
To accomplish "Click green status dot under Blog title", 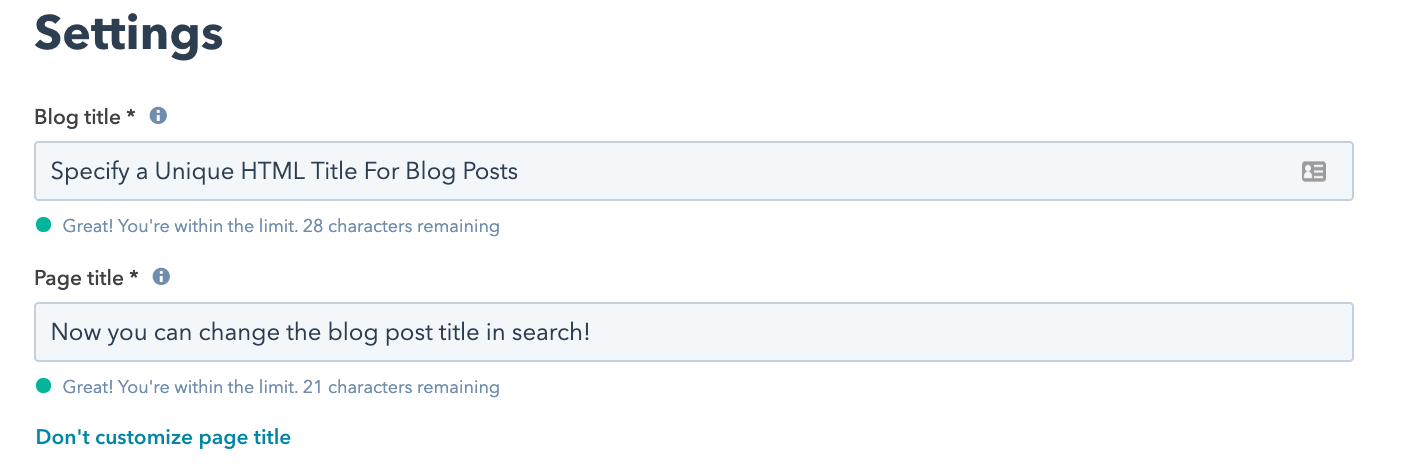I will coord(43,225).
